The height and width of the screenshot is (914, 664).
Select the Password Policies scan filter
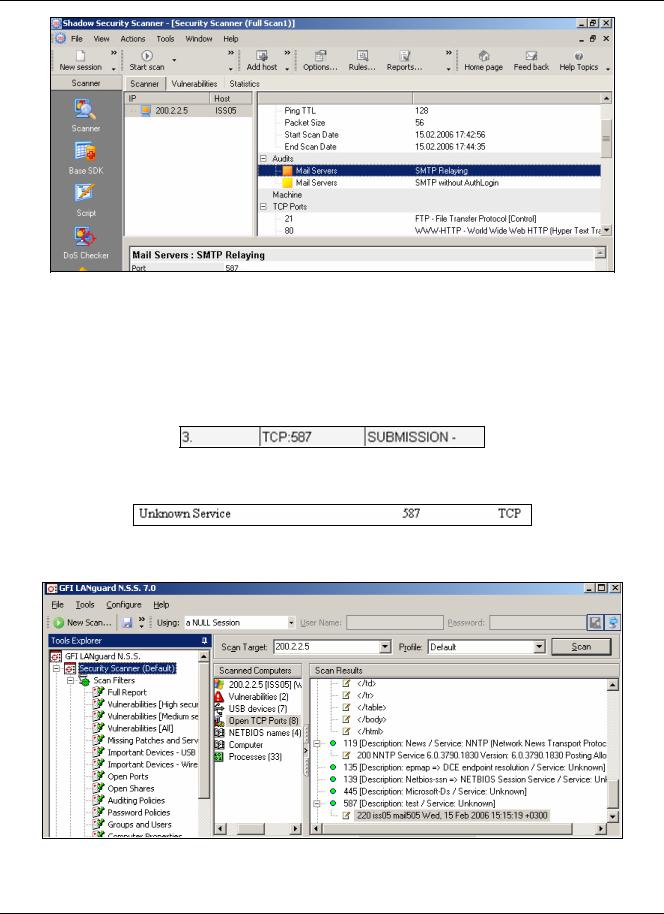[x=139, y=813]
